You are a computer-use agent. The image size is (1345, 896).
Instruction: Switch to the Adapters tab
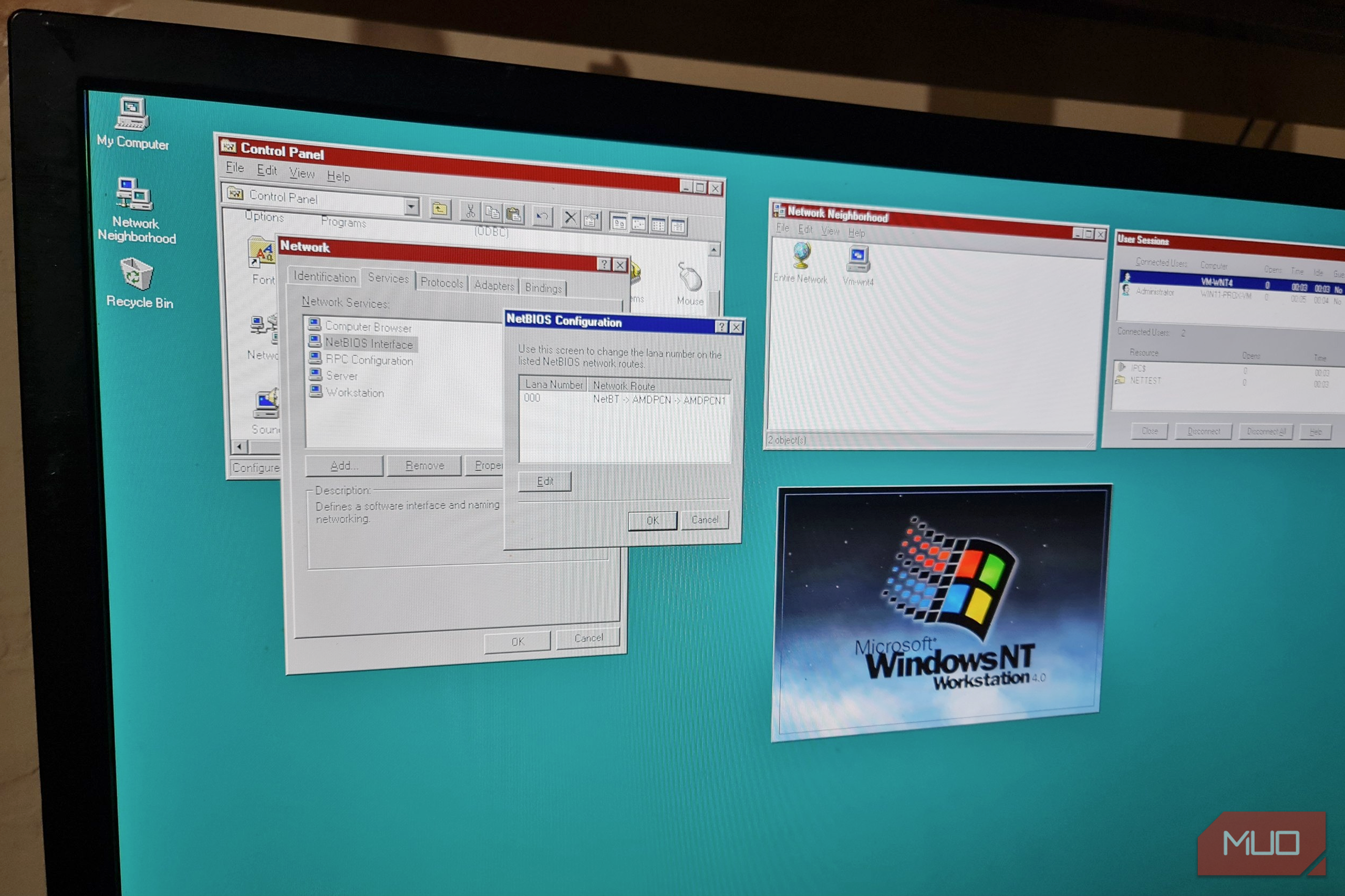pos(494,285)
